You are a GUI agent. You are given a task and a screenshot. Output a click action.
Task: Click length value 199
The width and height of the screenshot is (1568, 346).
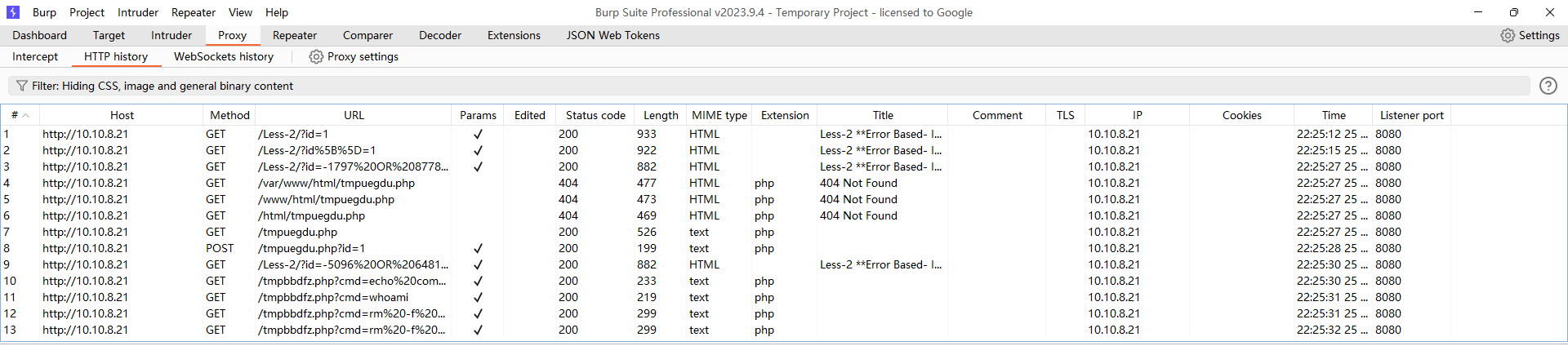647,248
